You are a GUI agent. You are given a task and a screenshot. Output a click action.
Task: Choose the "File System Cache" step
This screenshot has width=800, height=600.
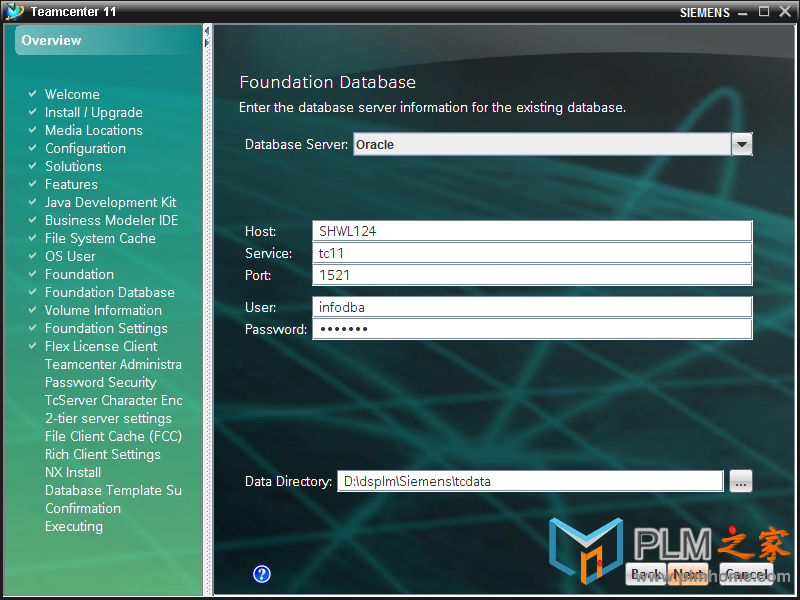coord(100,238)
